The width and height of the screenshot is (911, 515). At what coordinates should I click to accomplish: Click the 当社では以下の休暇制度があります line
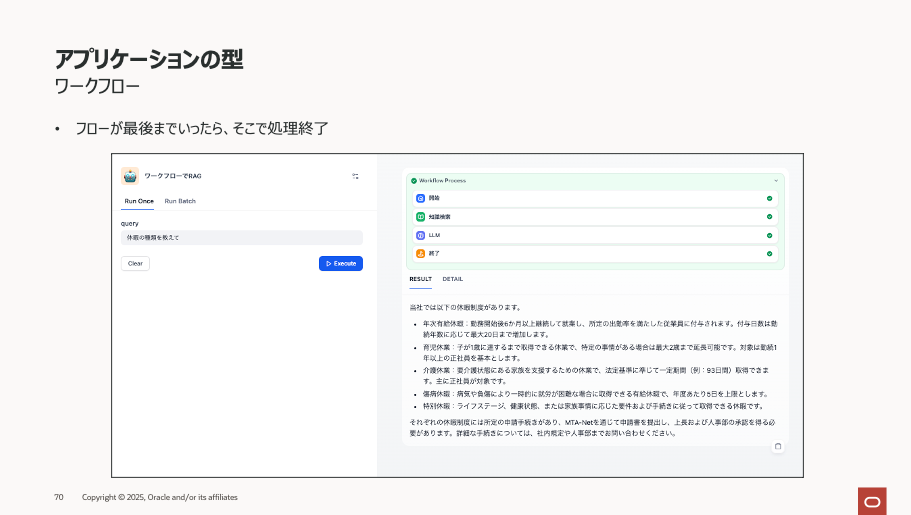466,307
